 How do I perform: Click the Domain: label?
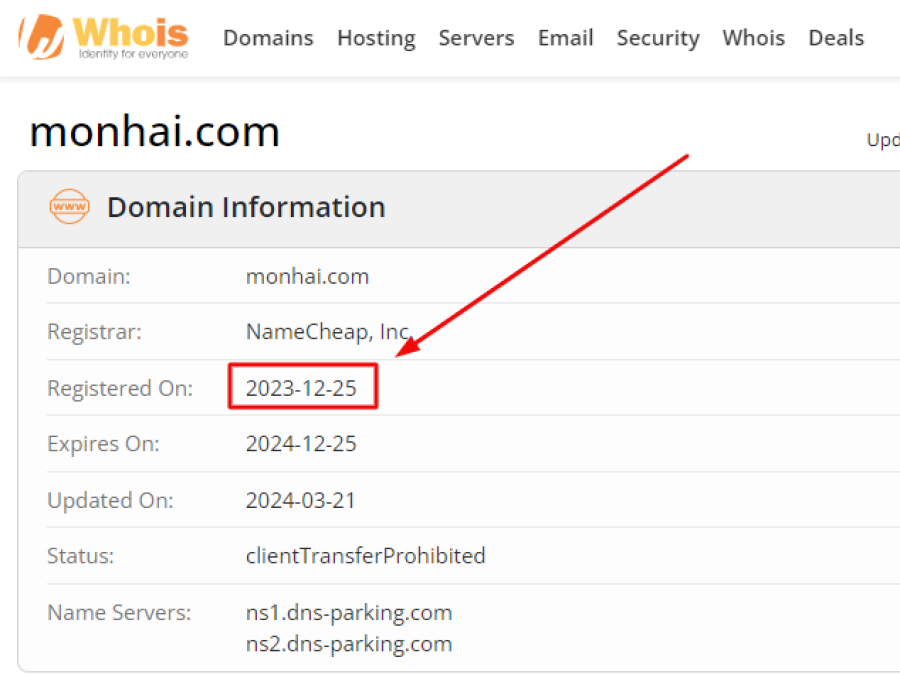click(89, 277)
